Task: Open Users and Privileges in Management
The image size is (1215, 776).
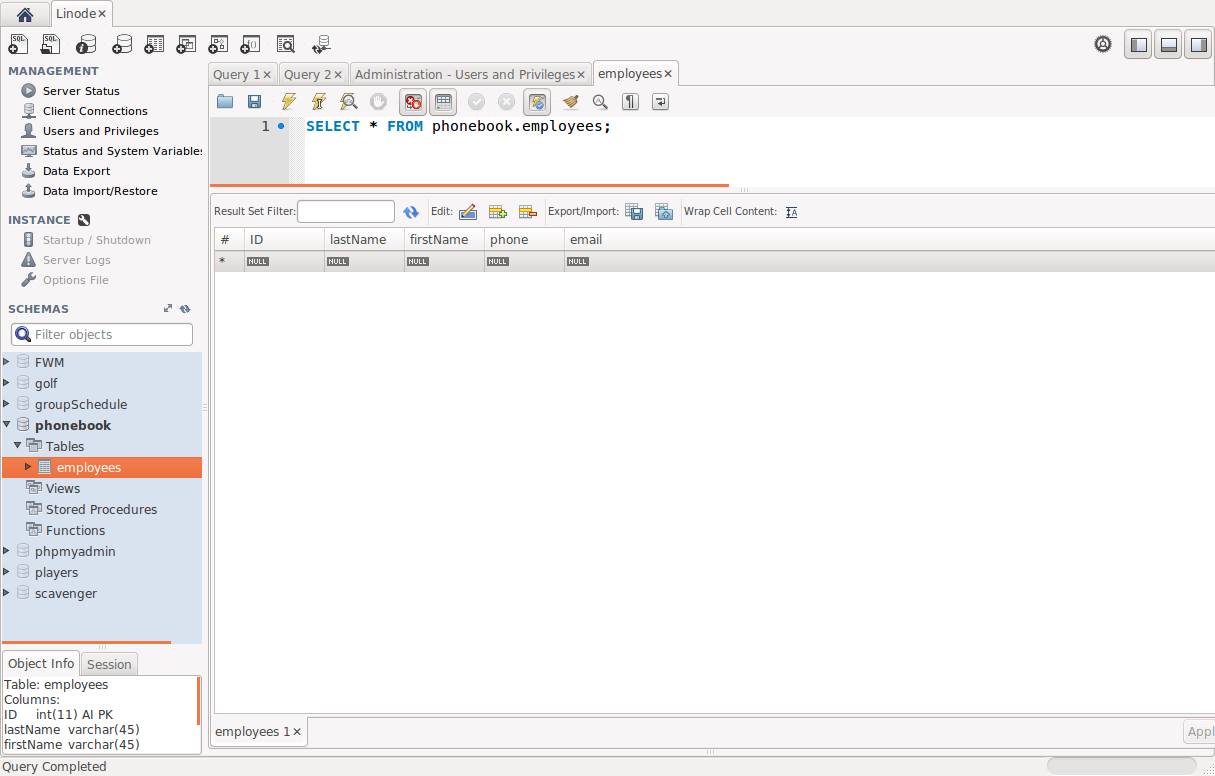Action: (100, 131)
